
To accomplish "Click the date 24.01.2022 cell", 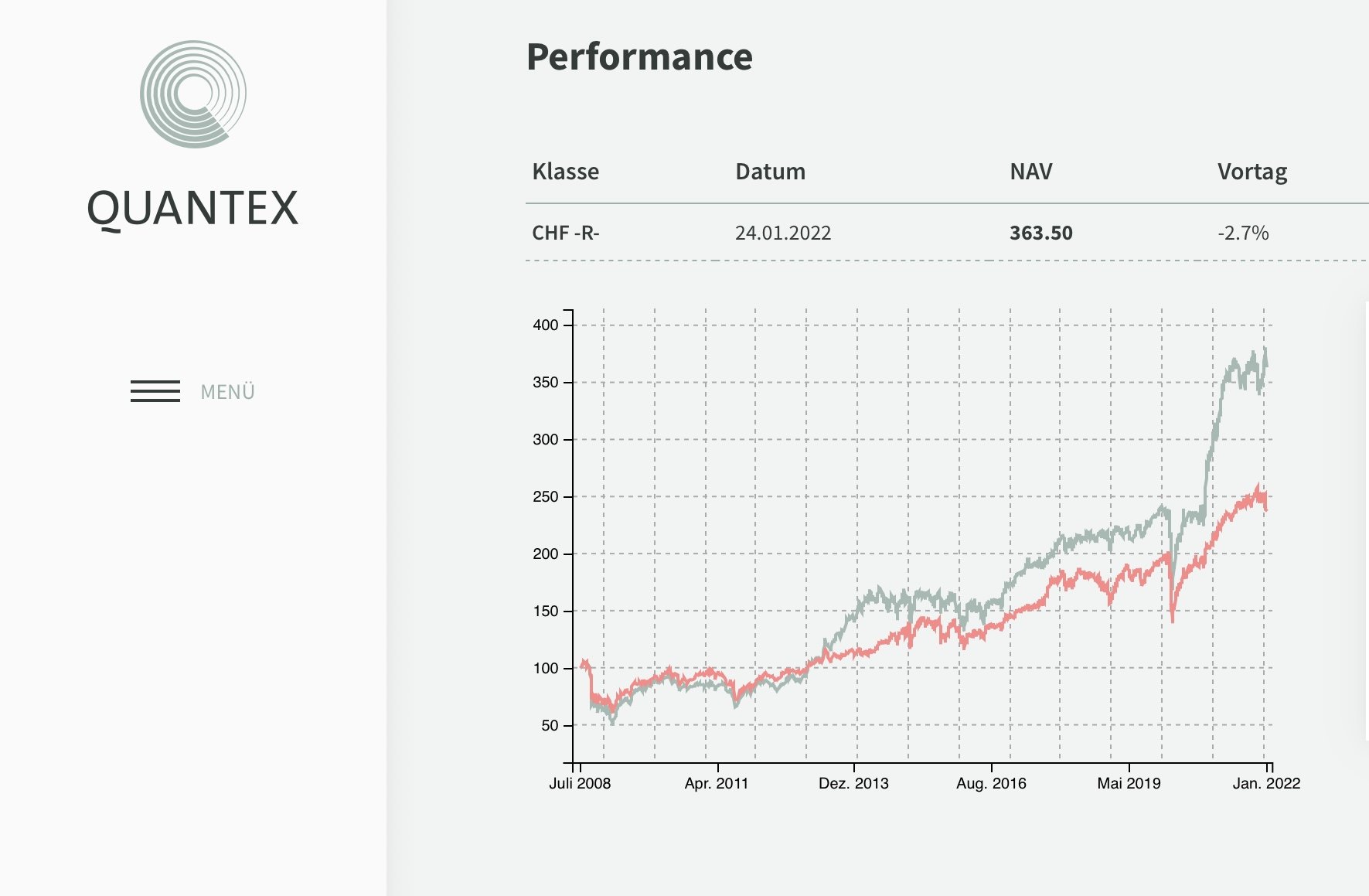I will point(782,233).
